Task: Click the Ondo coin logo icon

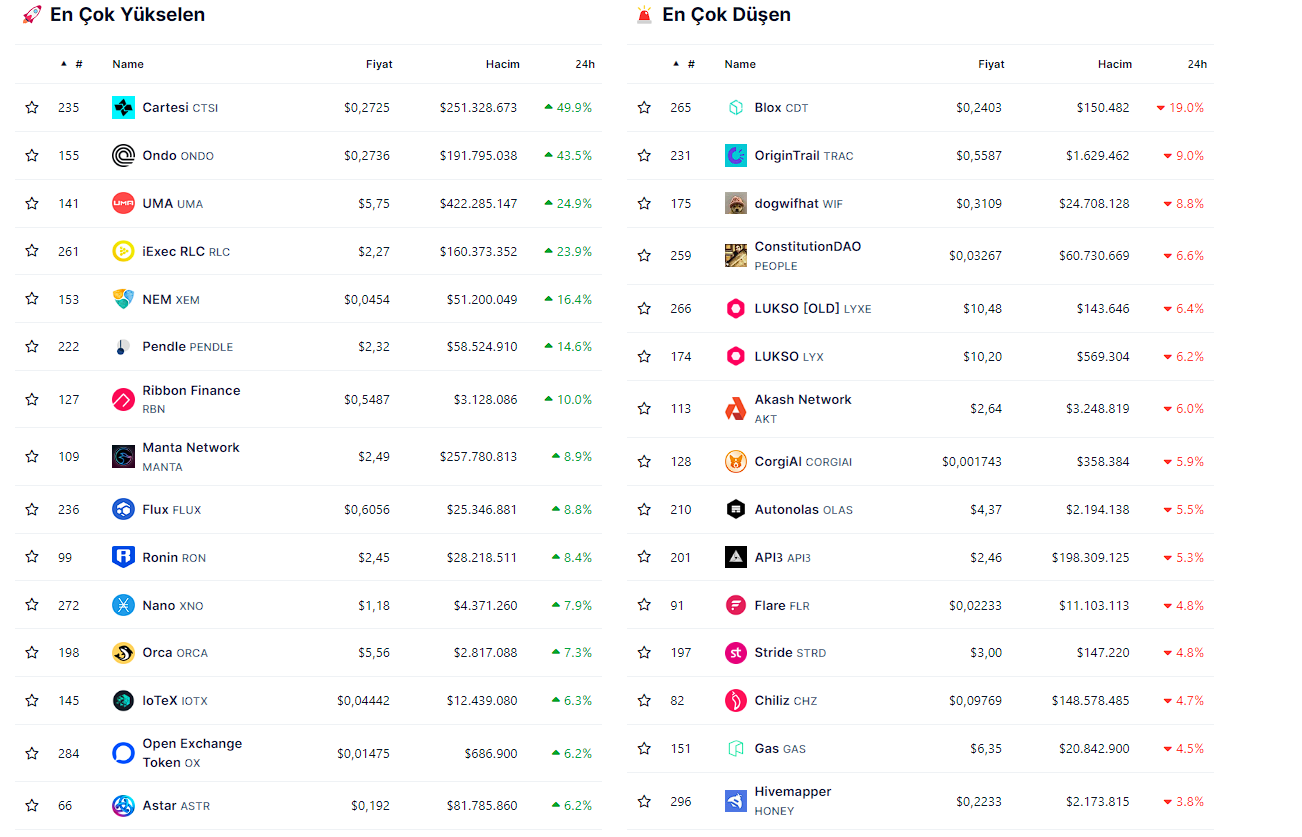Action: pos(123,156)
